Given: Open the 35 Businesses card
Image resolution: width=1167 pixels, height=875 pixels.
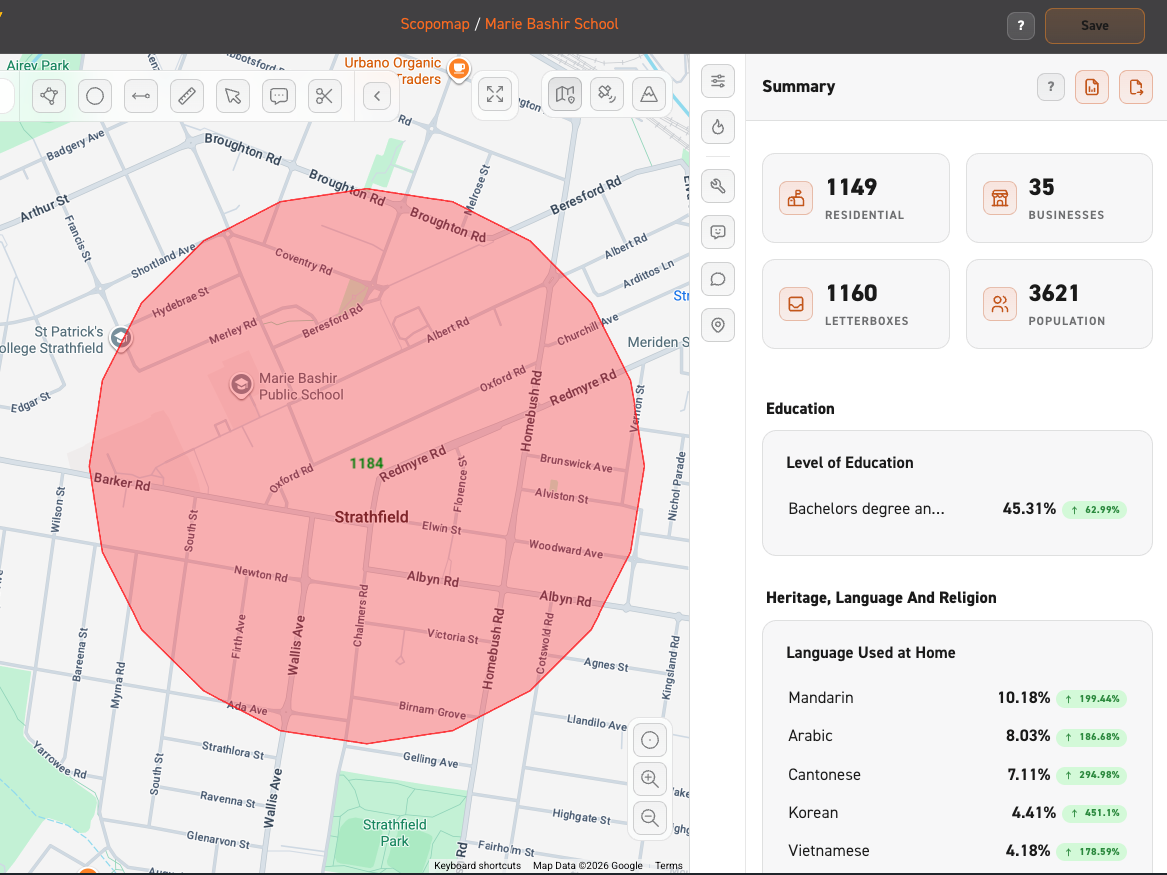Looking at the screenshot, I should pos(1059,198).
